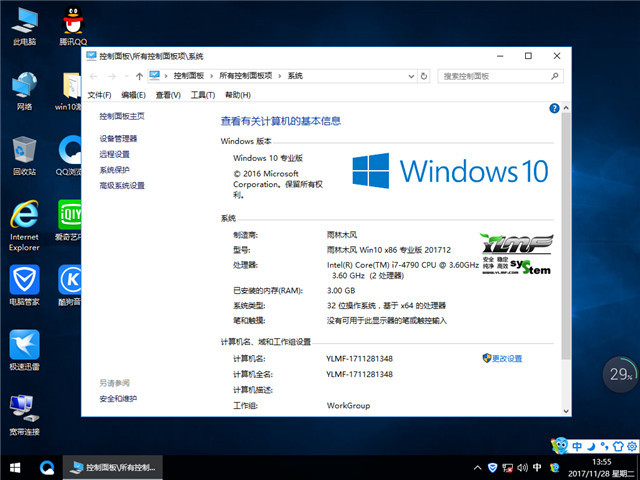Select the computer name YLMF-1711281348 text

point(359,359)
